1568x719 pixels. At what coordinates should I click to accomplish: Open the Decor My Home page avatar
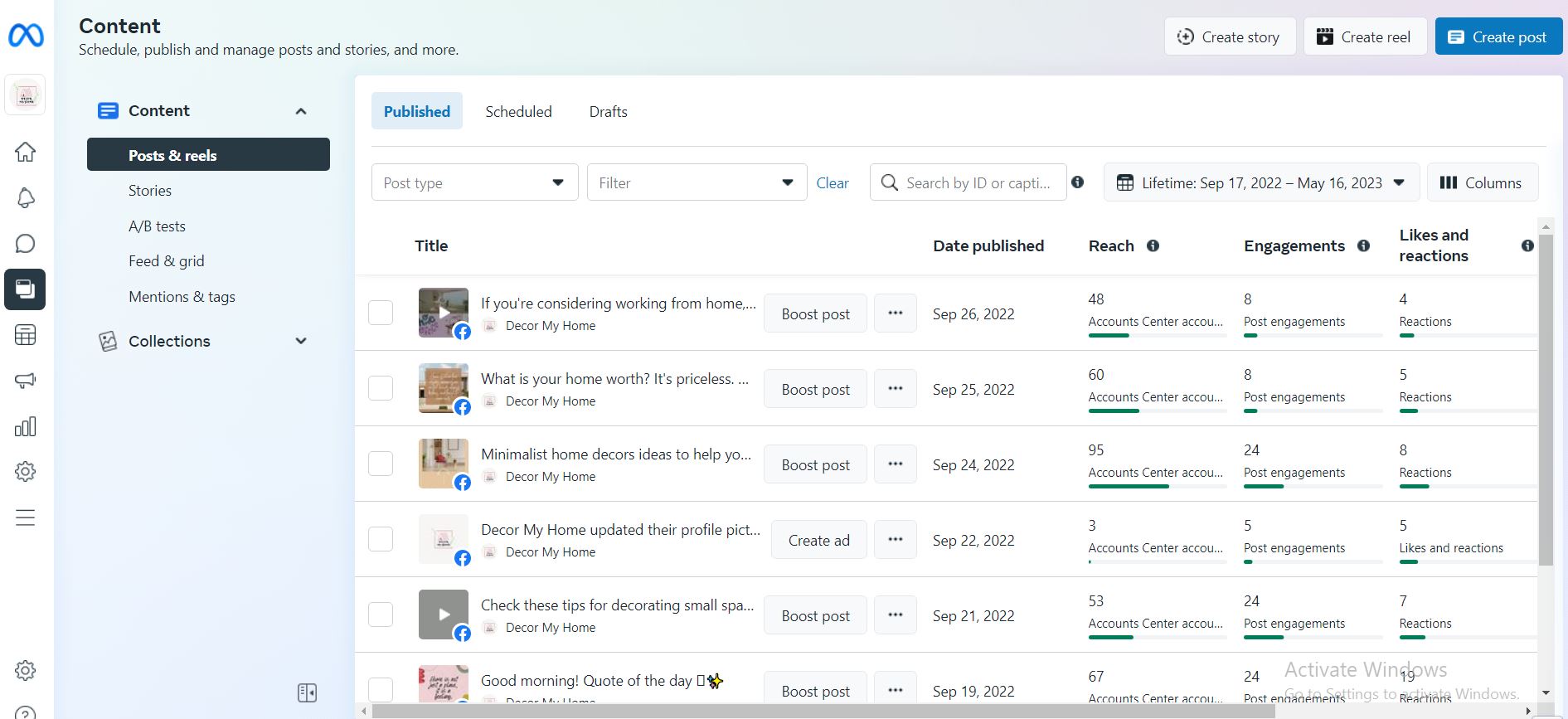tap(26, 95)
